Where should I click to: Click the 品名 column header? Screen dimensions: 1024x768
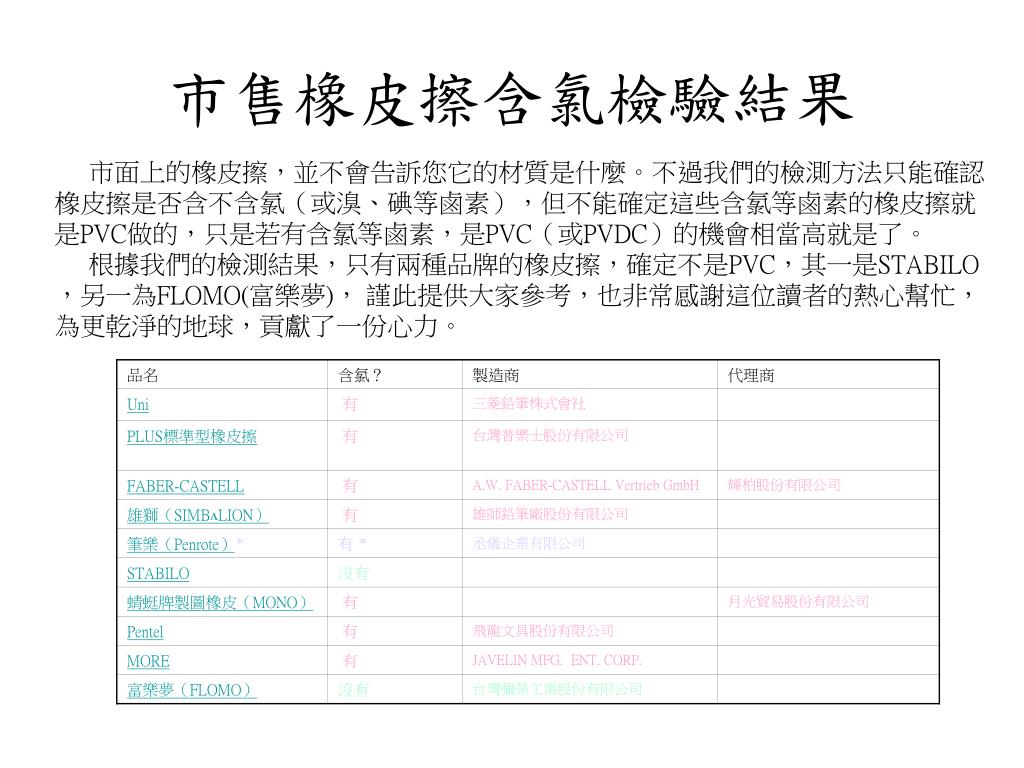142,375
